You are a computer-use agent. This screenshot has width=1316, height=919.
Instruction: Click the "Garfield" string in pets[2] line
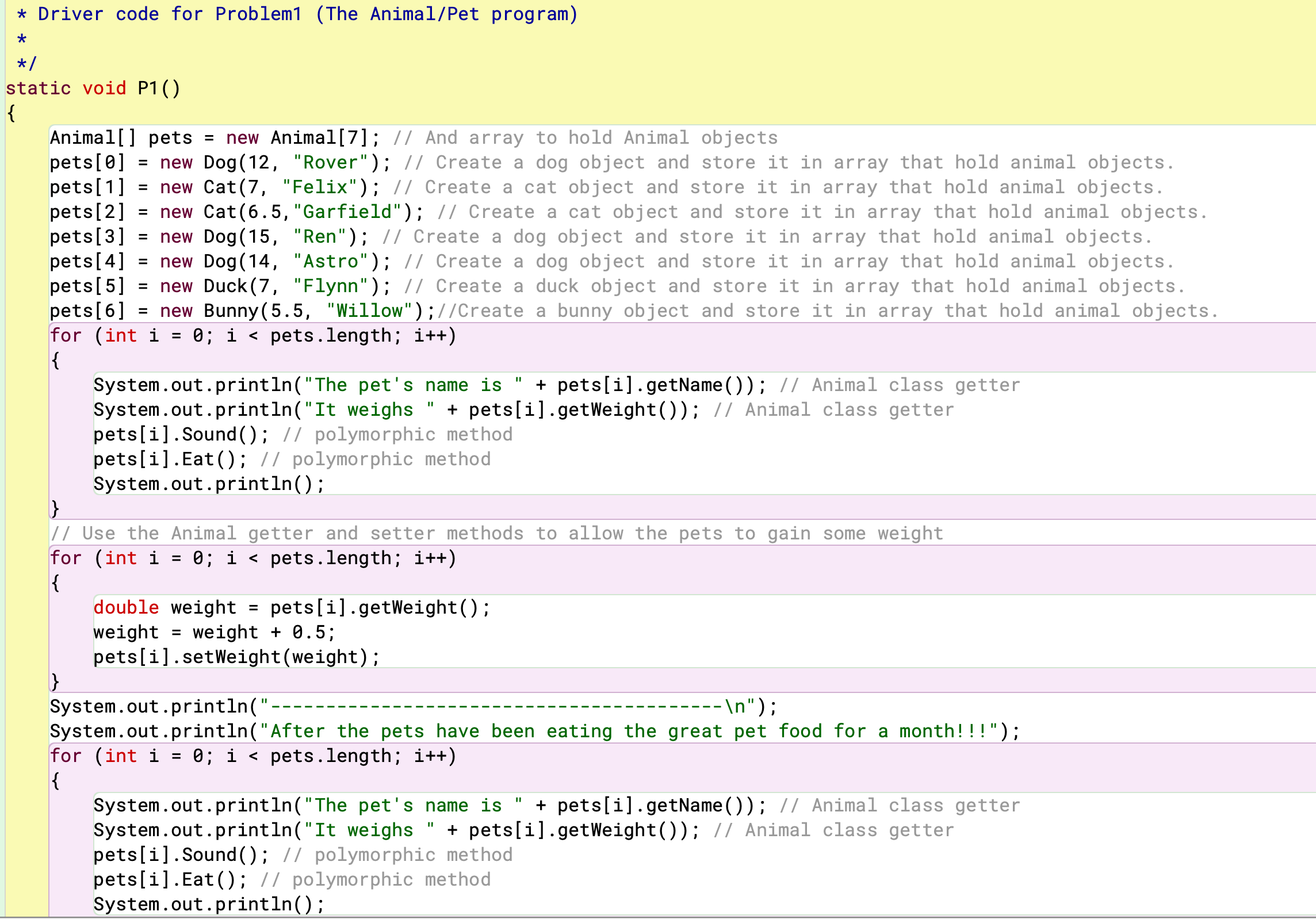347,212
